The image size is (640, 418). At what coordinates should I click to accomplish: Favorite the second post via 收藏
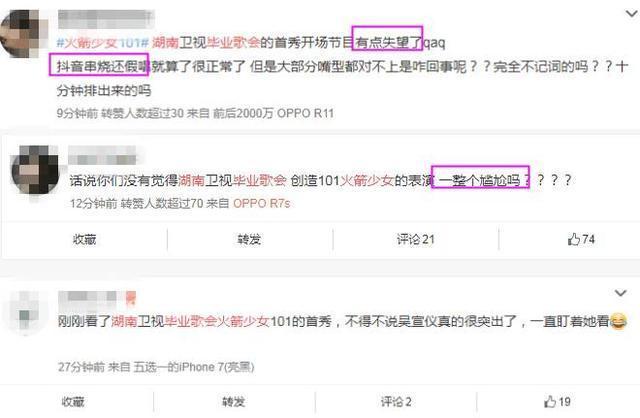point(84,239)
